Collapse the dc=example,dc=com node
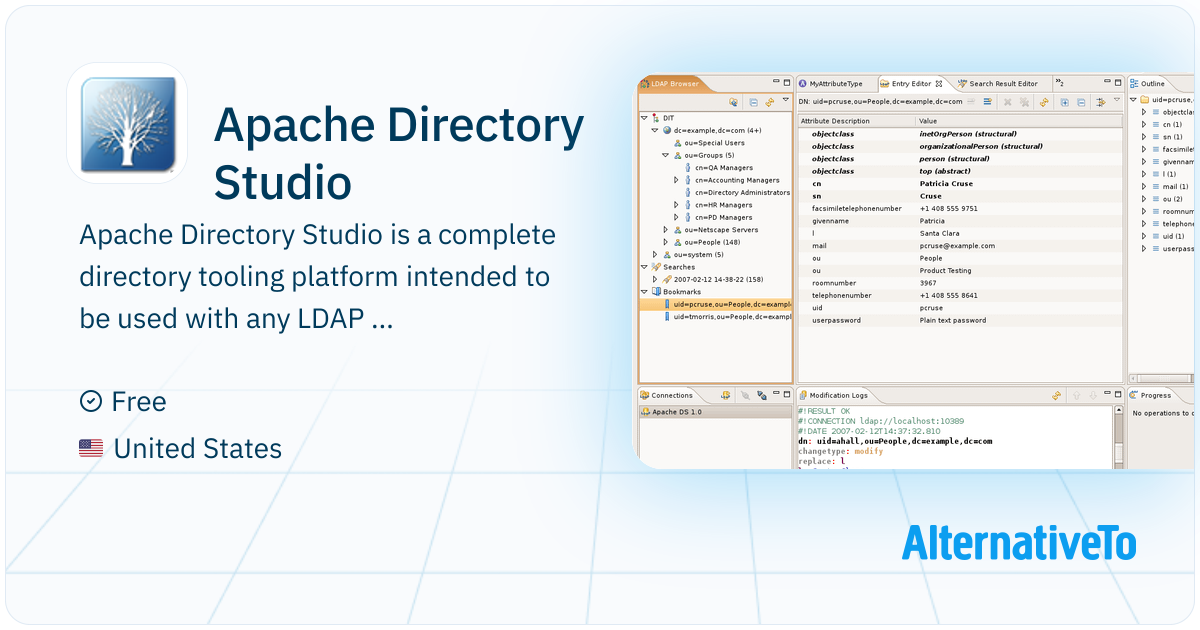The width and height of the screenshot is (1200, 630). pyautogui.click(x=655, y=130)
